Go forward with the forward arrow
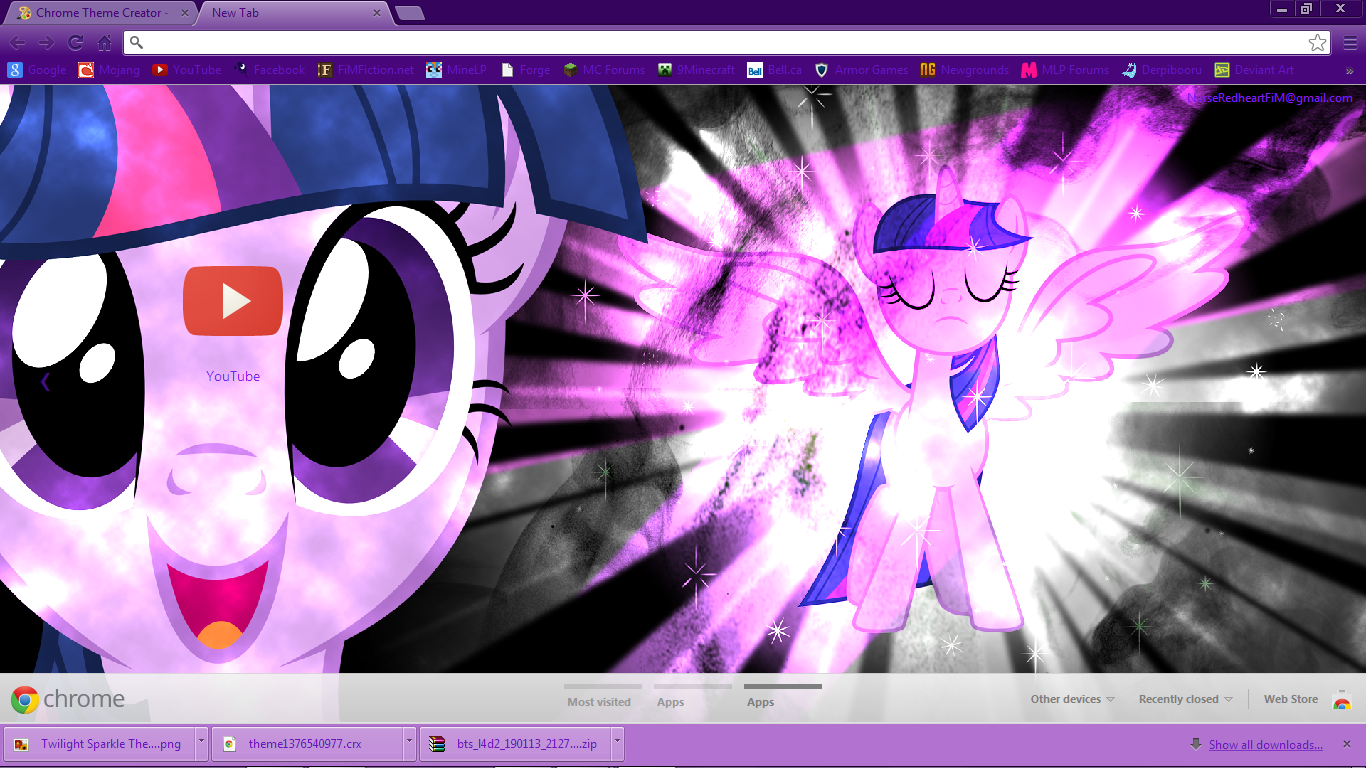Viewport: 1366px width, 768px height. pyautogui.click(x=46, y=43)
